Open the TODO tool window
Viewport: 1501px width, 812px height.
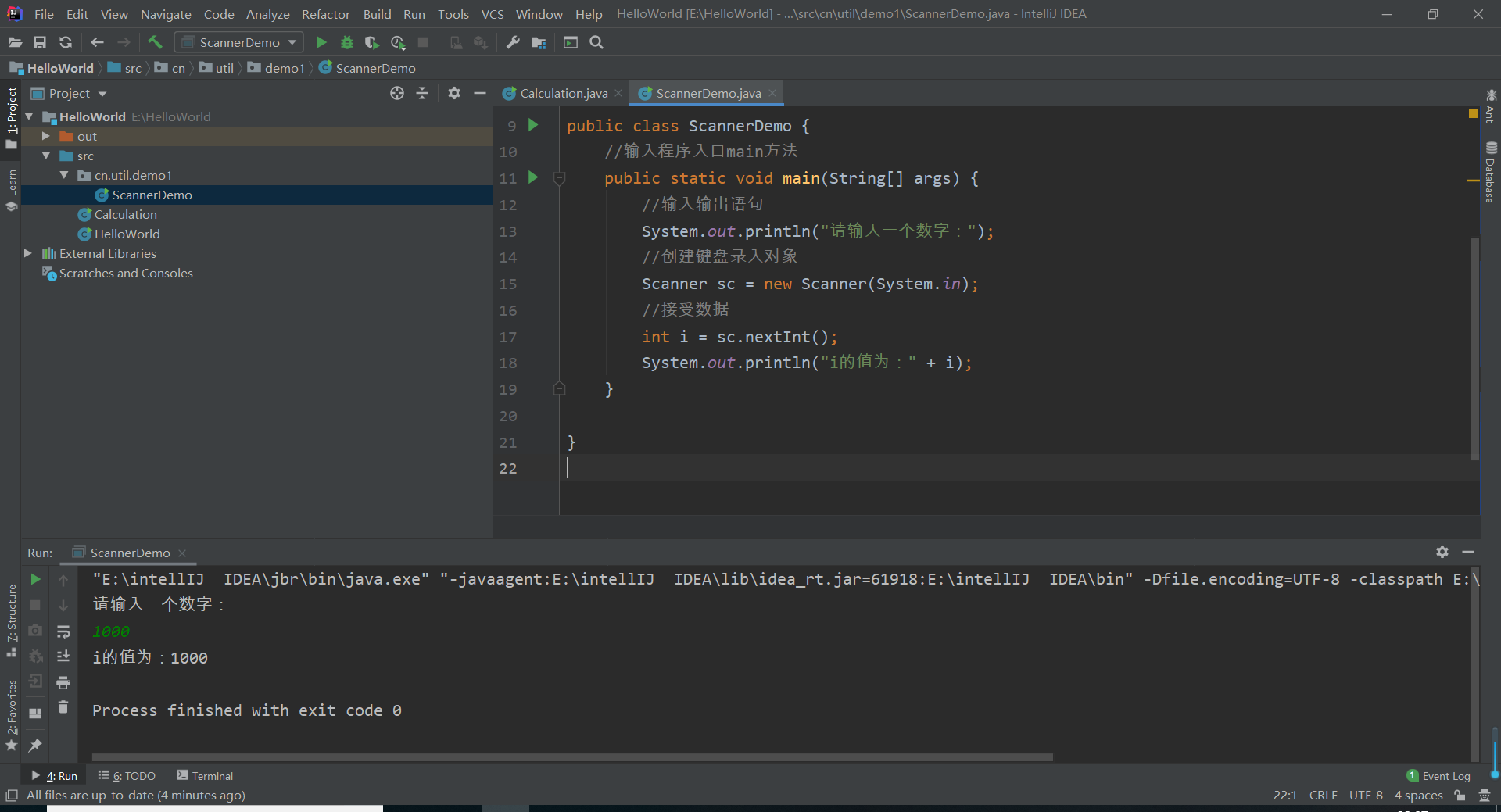[127, 776]
